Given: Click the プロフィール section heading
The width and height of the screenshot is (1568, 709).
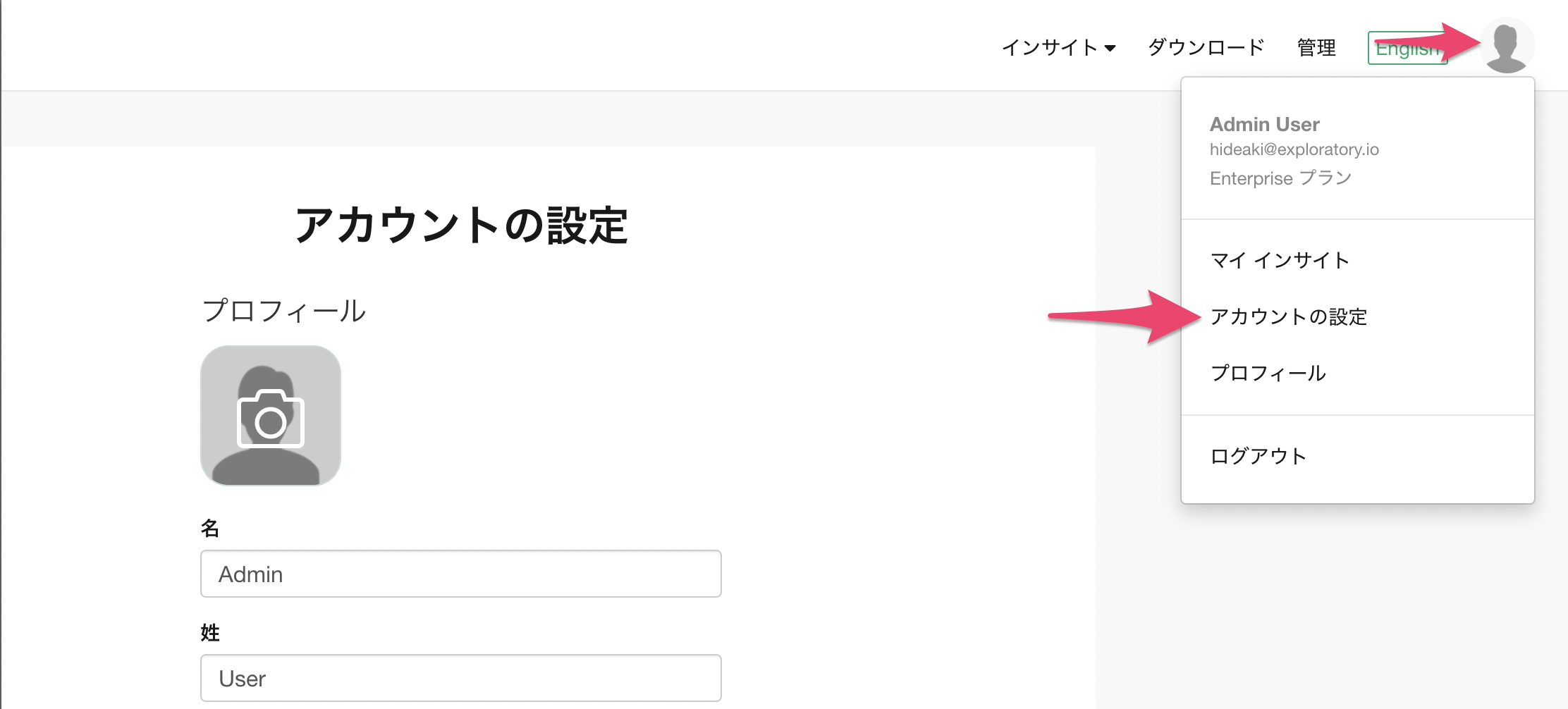Looking at the screenshot, I should 283,311.
